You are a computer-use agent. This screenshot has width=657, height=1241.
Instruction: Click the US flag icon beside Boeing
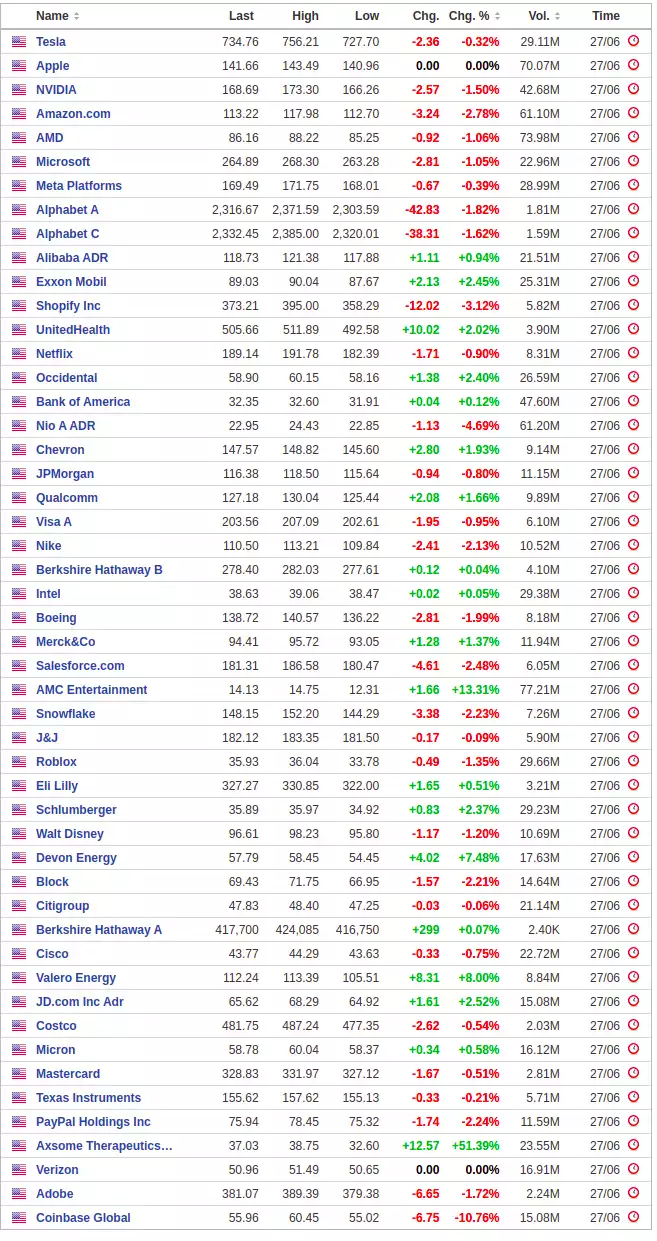coord(19,618)
